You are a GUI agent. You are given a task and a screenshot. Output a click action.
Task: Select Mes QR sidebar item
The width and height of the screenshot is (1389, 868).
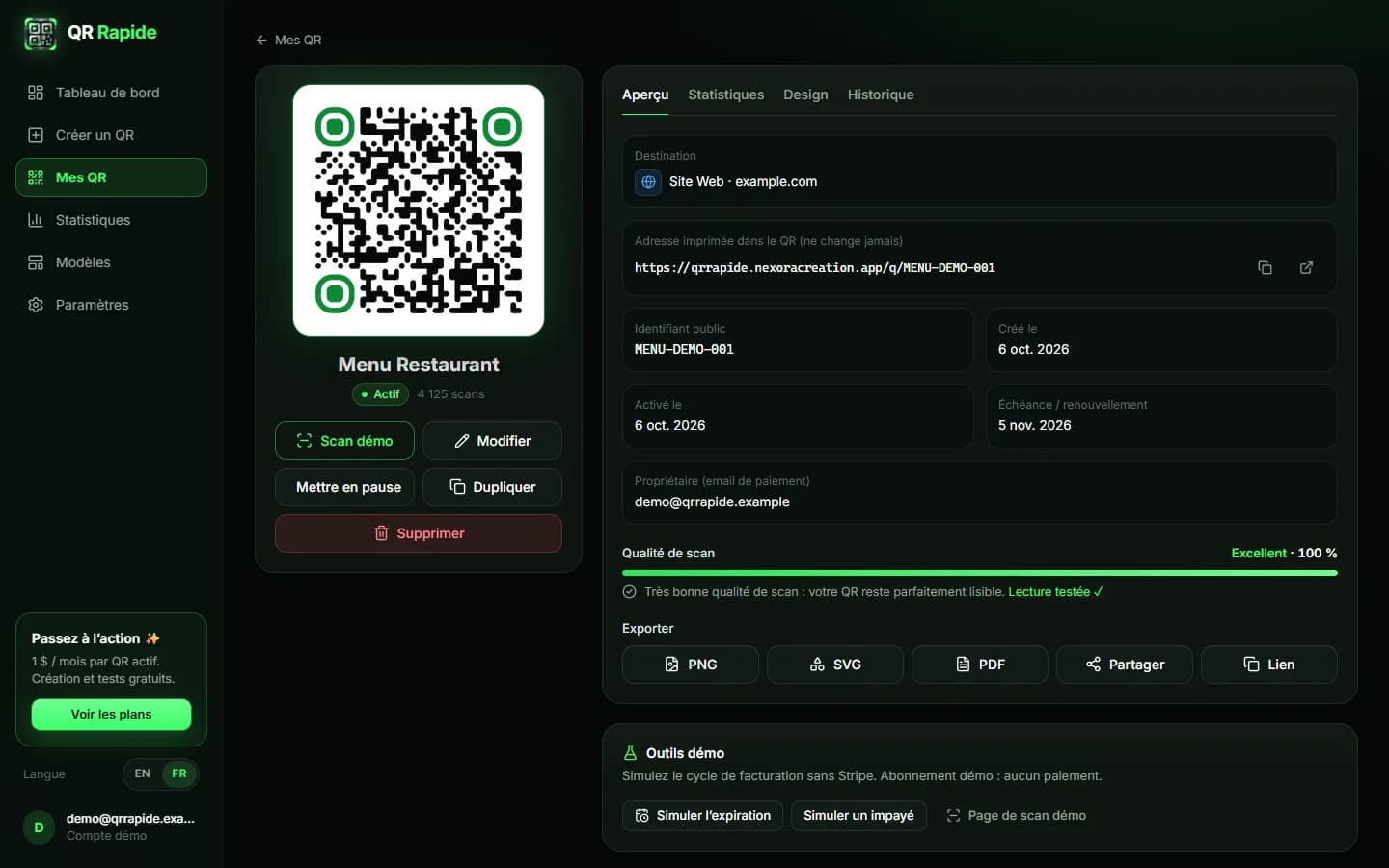tap(111, 177)
